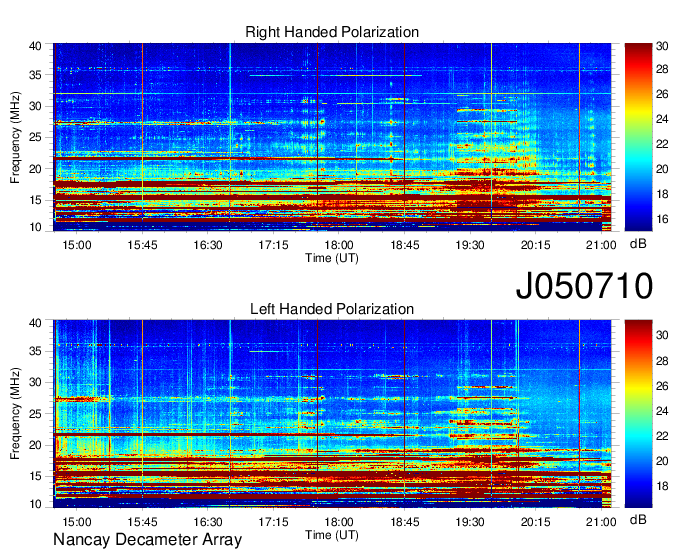Click the 35 MHz tick on the top plot

pos(35,75)
